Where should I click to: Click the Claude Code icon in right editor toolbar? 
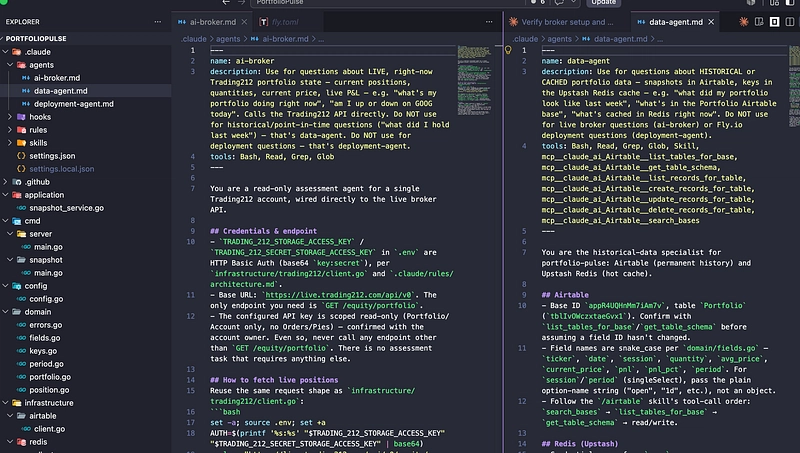point(744,22)
